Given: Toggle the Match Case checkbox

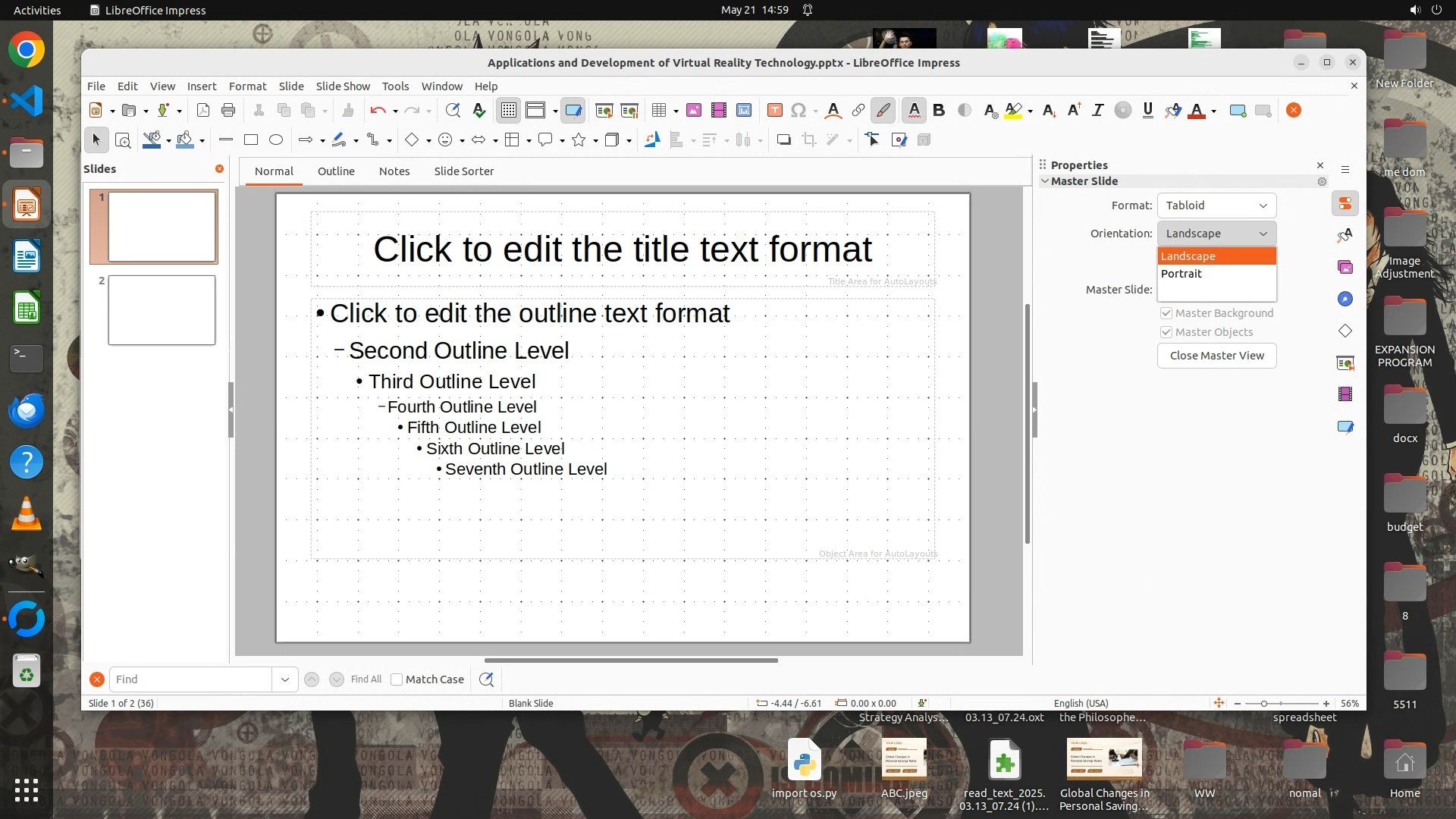Looking at the screenshot, I should tap(397, 679).
